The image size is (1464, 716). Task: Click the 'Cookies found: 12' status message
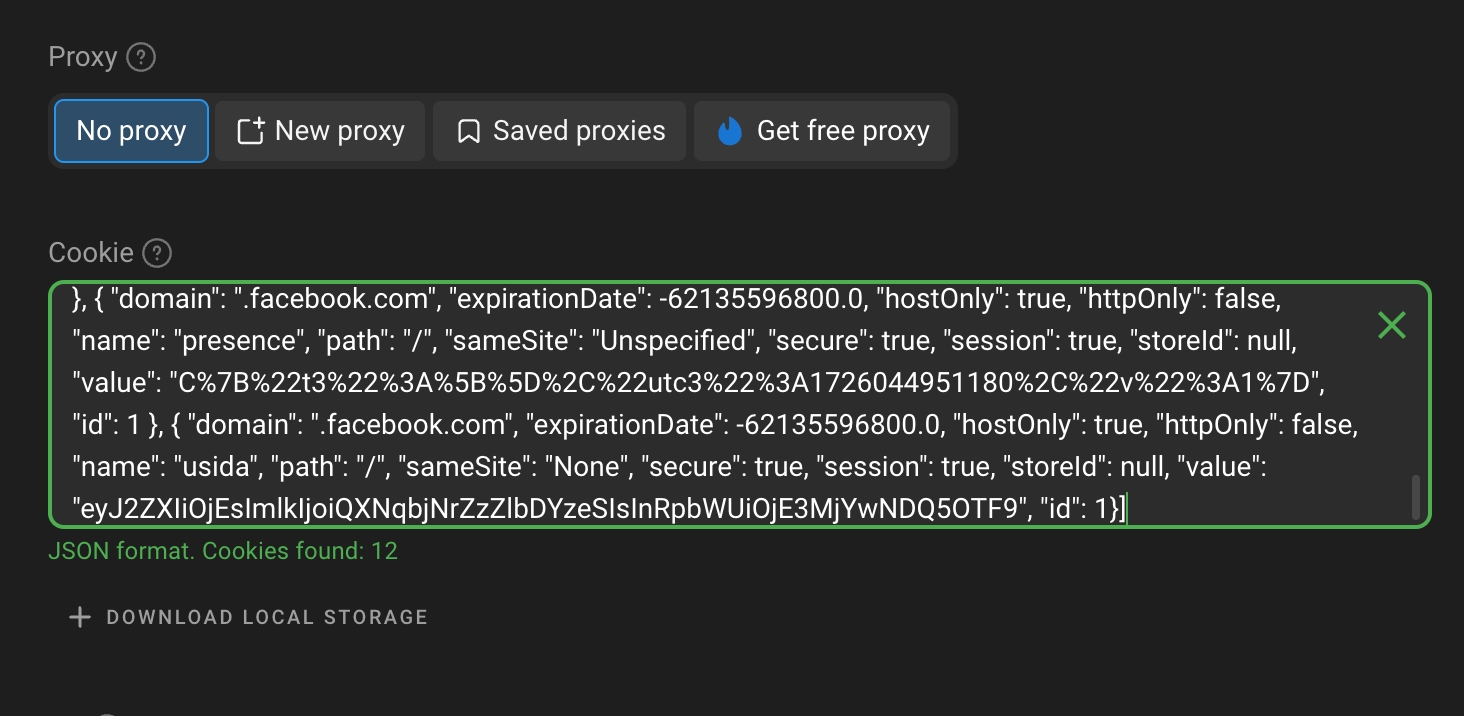[222, 550]
